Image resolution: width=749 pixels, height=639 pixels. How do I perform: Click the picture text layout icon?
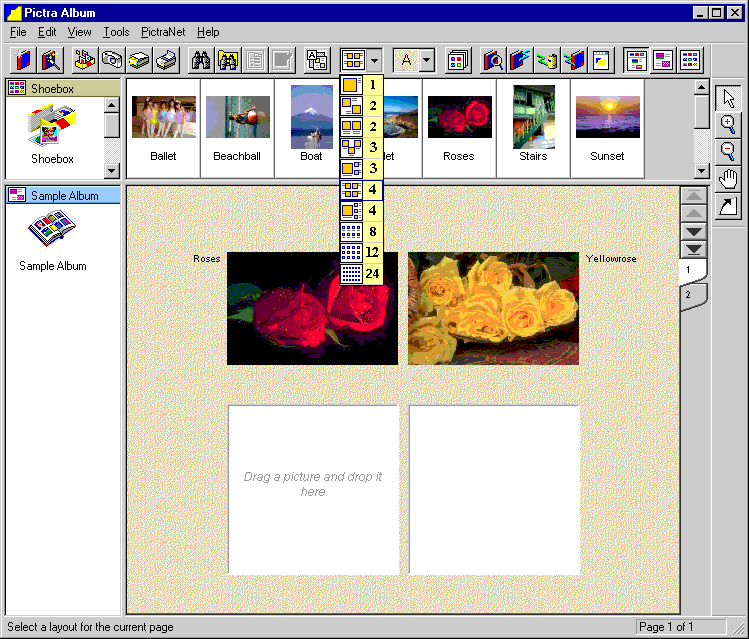coord(317,60)
